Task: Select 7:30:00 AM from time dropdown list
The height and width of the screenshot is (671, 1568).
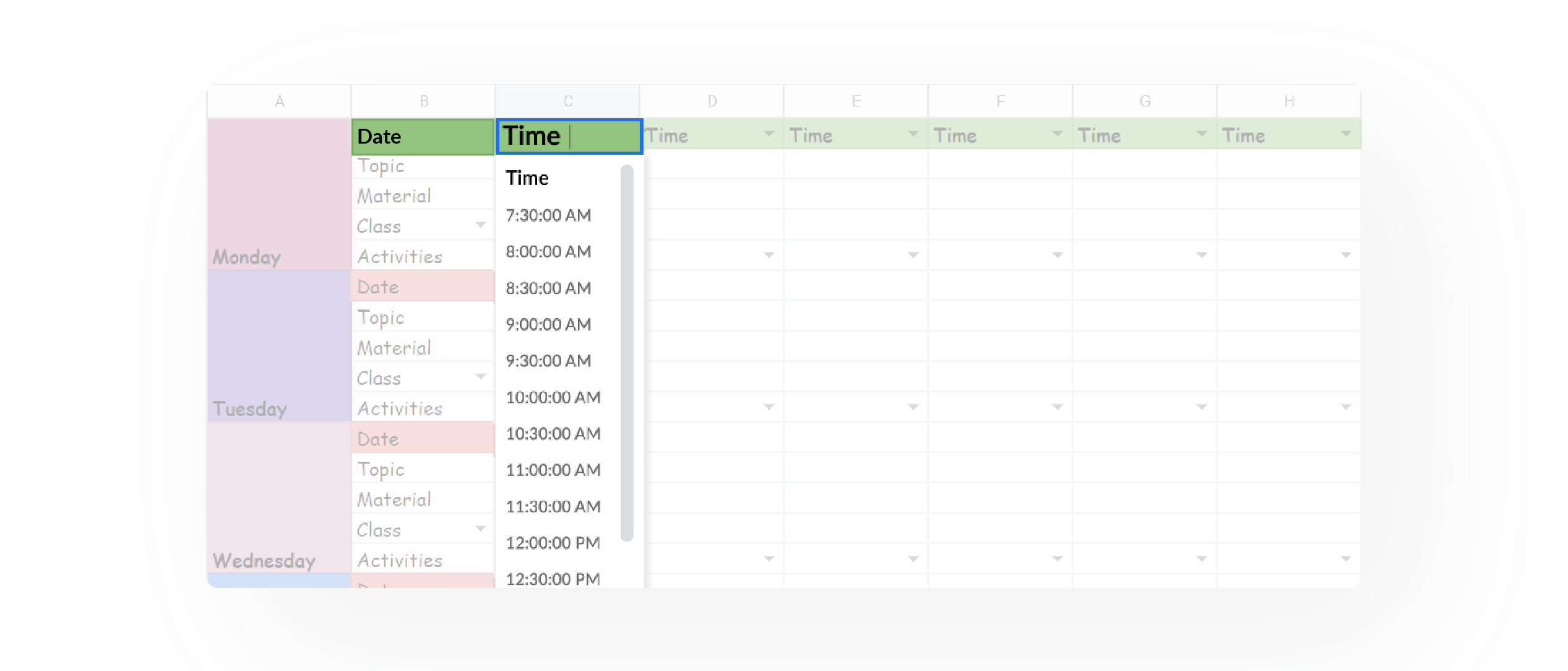Action: pos(548,215)
